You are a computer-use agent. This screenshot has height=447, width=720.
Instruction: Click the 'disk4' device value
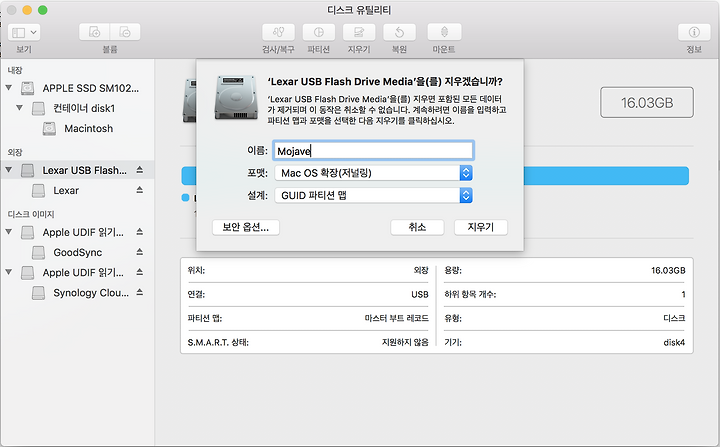pyautogui.click(x=674, y=342)
